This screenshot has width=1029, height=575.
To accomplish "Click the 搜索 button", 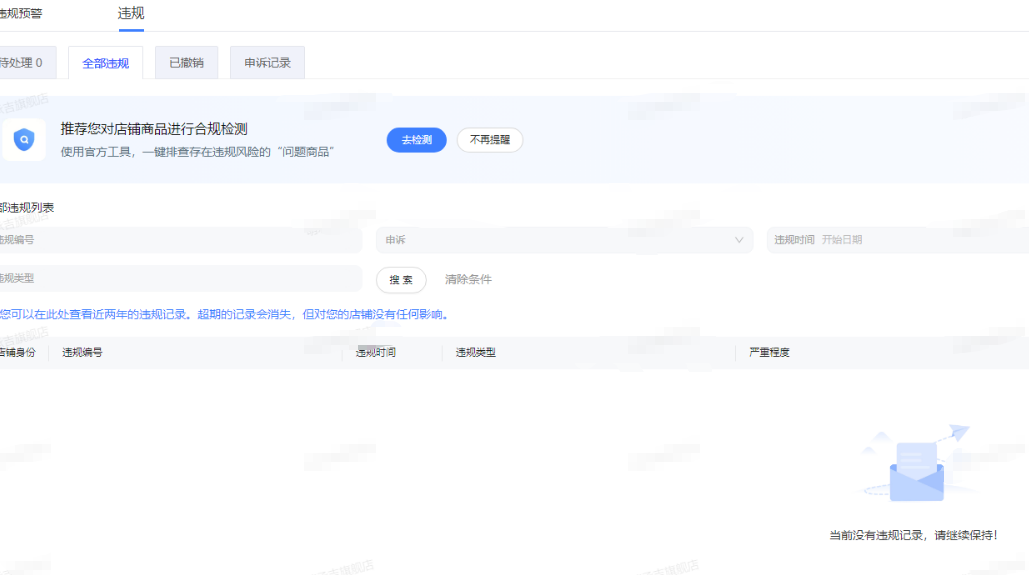I will (x=401, y=280).
